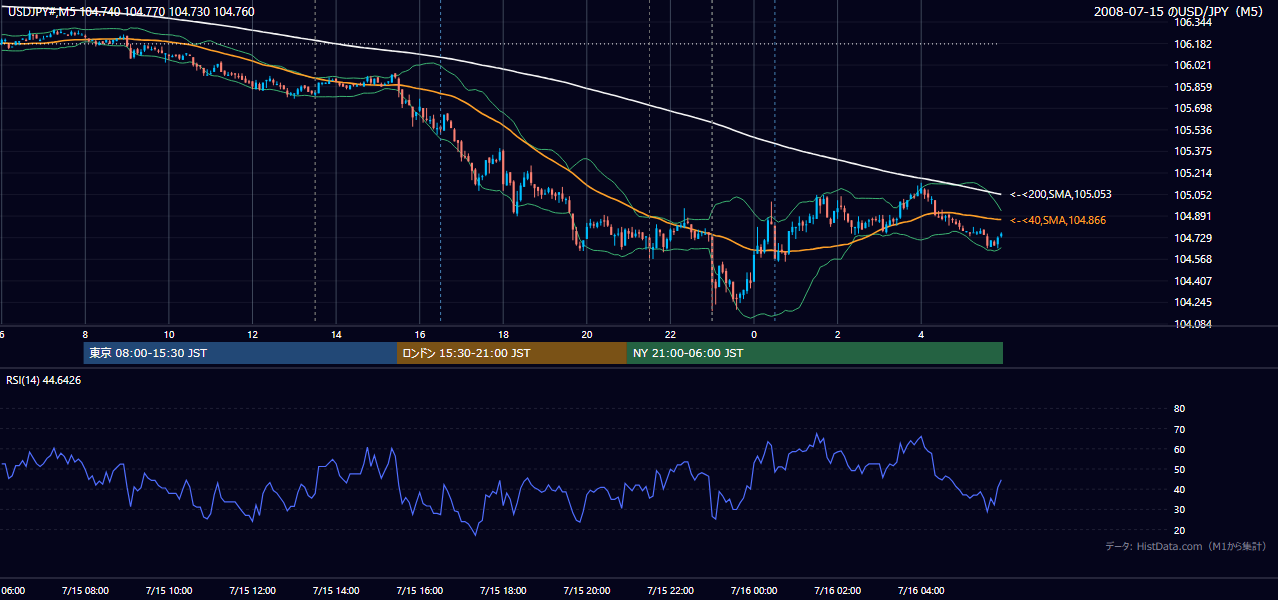Click the 106.182 price axis label
Viewport: 1278px width, 600px height.
pos(1192,44)
